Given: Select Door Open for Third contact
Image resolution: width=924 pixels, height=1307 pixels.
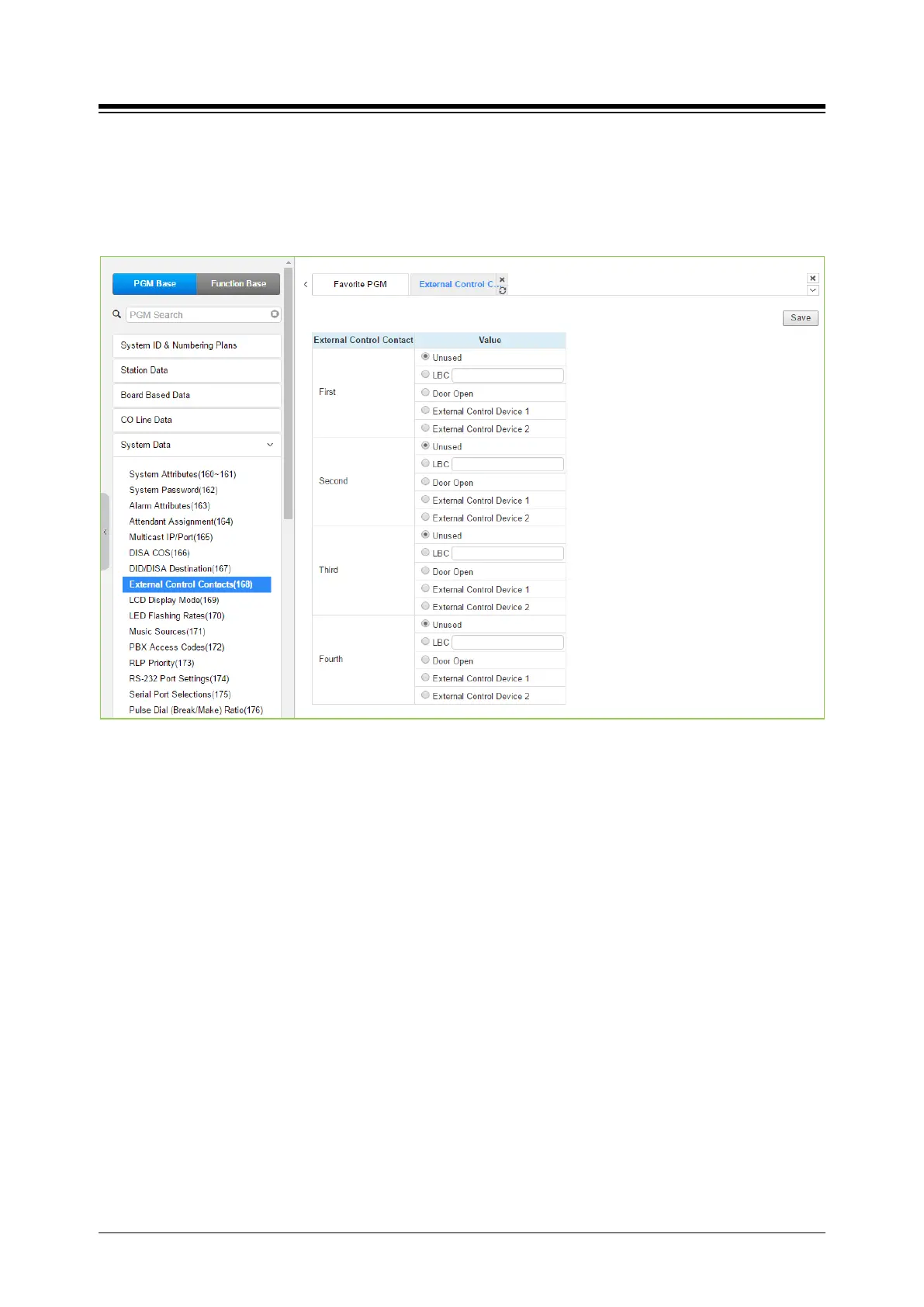Looking at the screenshot, I should pyautogui.click(x=425, y=570).
